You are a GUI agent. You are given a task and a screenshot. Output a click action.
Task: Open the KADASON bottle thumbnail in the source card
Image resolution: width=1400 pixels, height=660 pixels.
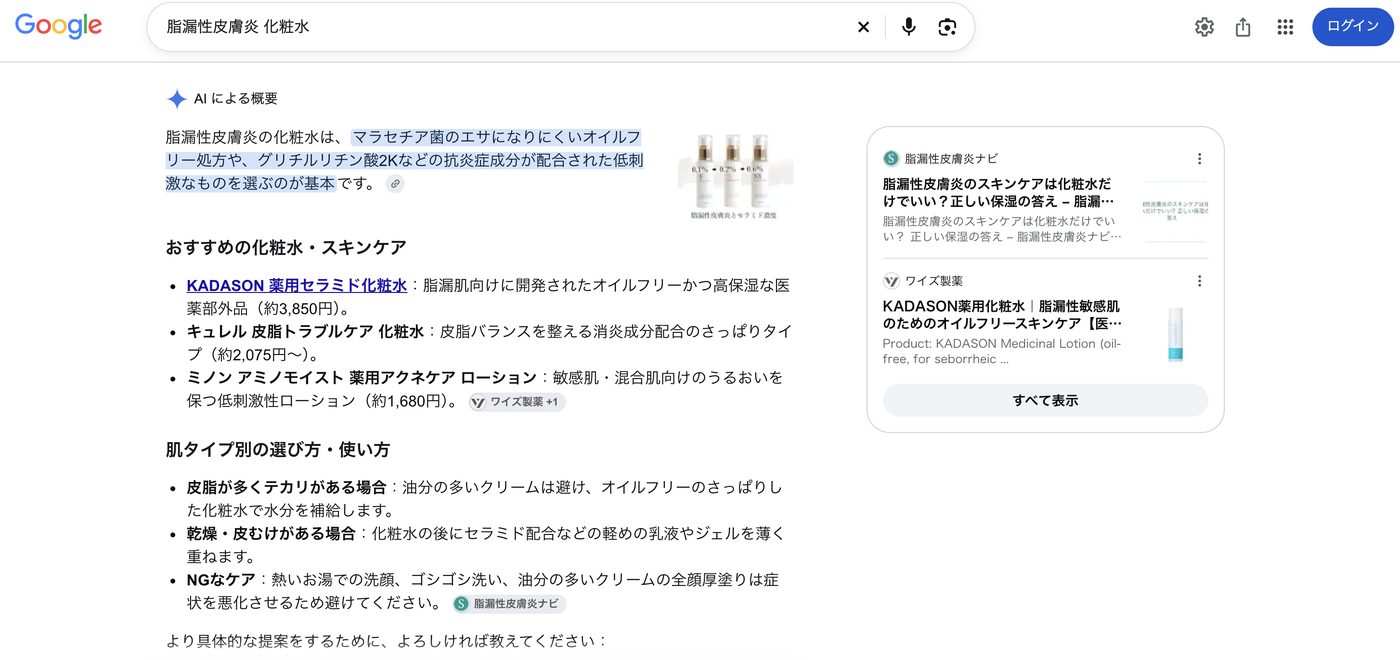click(1175, 334)
